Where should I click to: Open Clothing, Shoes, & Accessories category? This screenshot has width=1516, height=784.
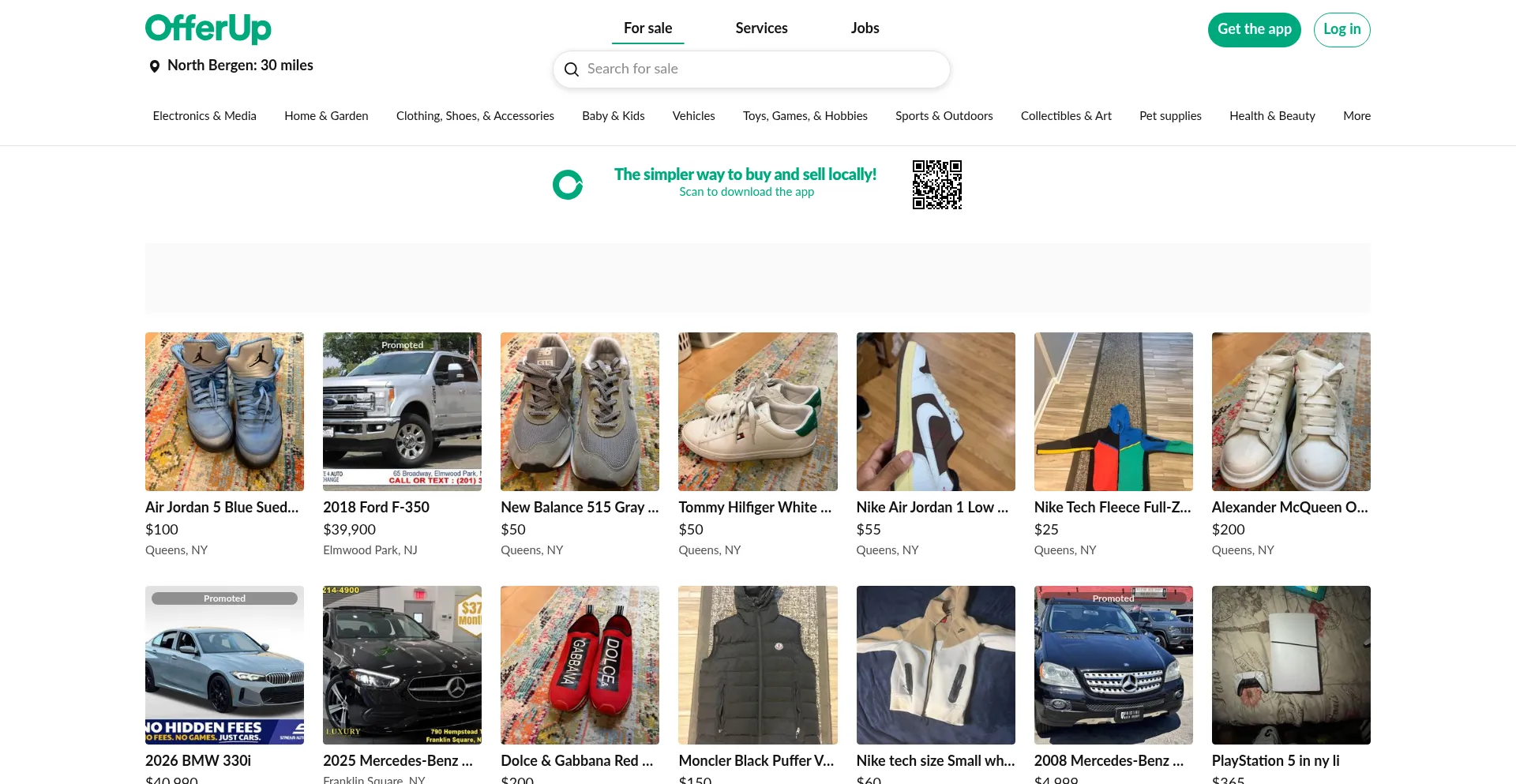pos(475,116)
